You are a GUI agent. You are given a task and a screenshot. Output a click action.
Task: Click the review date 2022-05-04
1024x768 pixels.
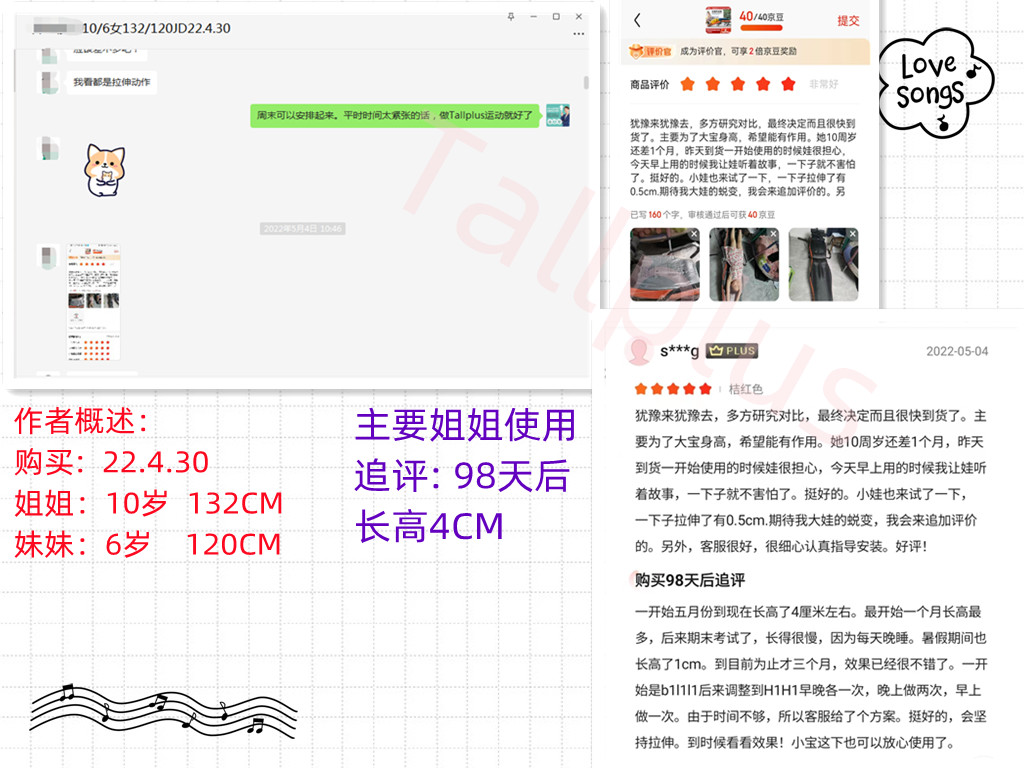(957, 351)
